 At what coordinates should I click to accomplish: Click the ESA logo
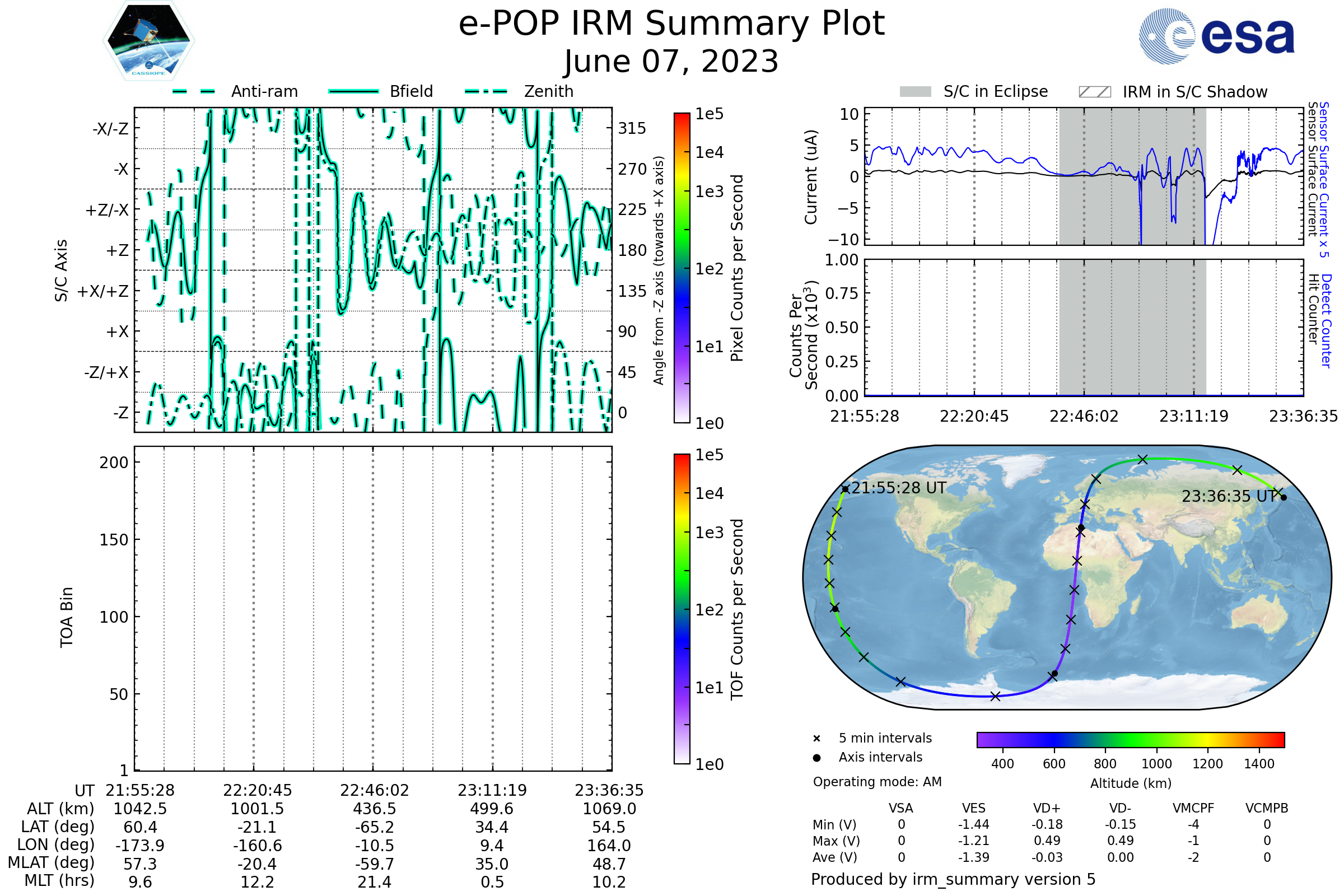pyautogui.click(x=1216, y=36)
